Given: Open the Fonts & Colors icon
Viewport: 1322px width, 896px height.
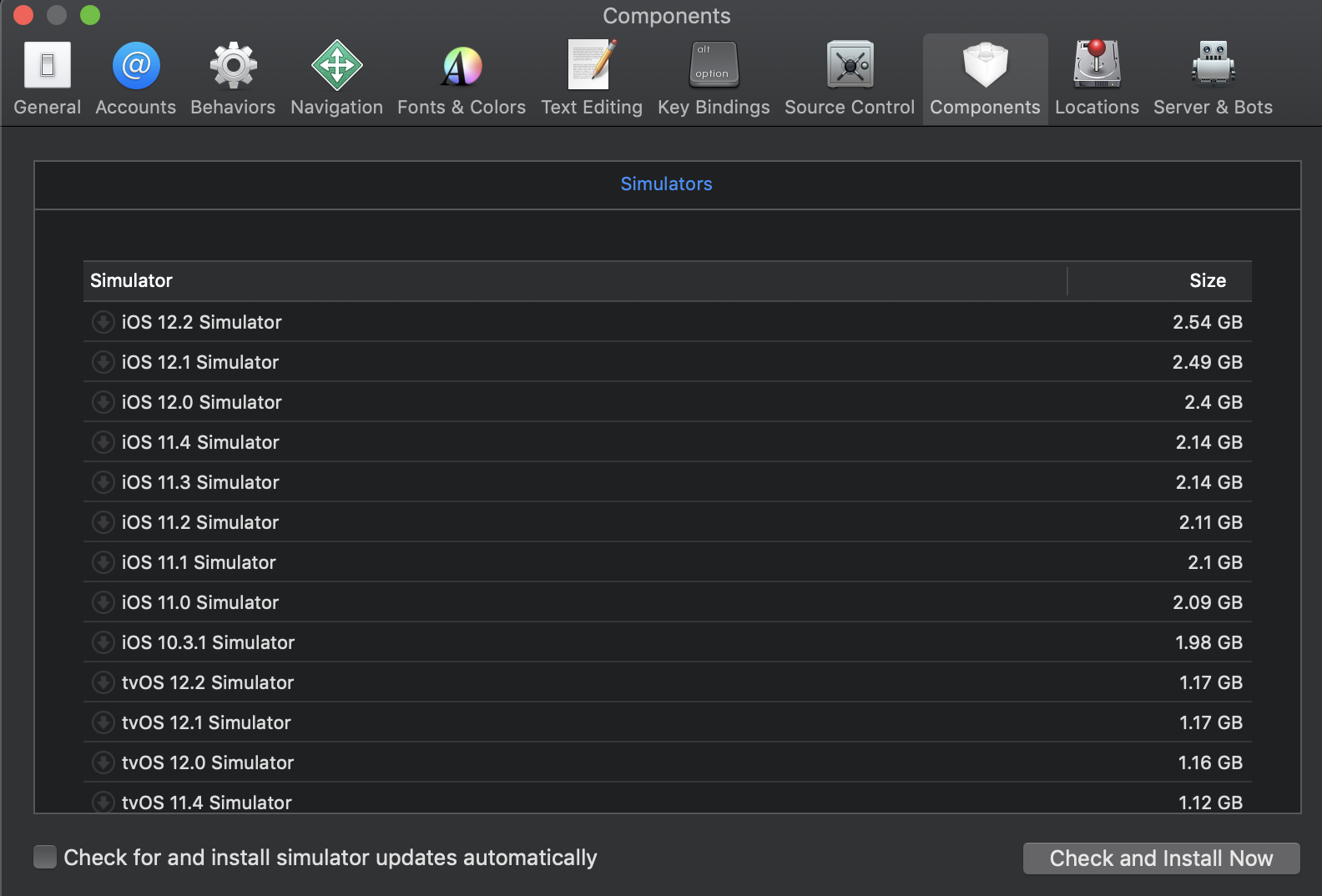Looking at the screenshot, I should (x=462, y=65).
